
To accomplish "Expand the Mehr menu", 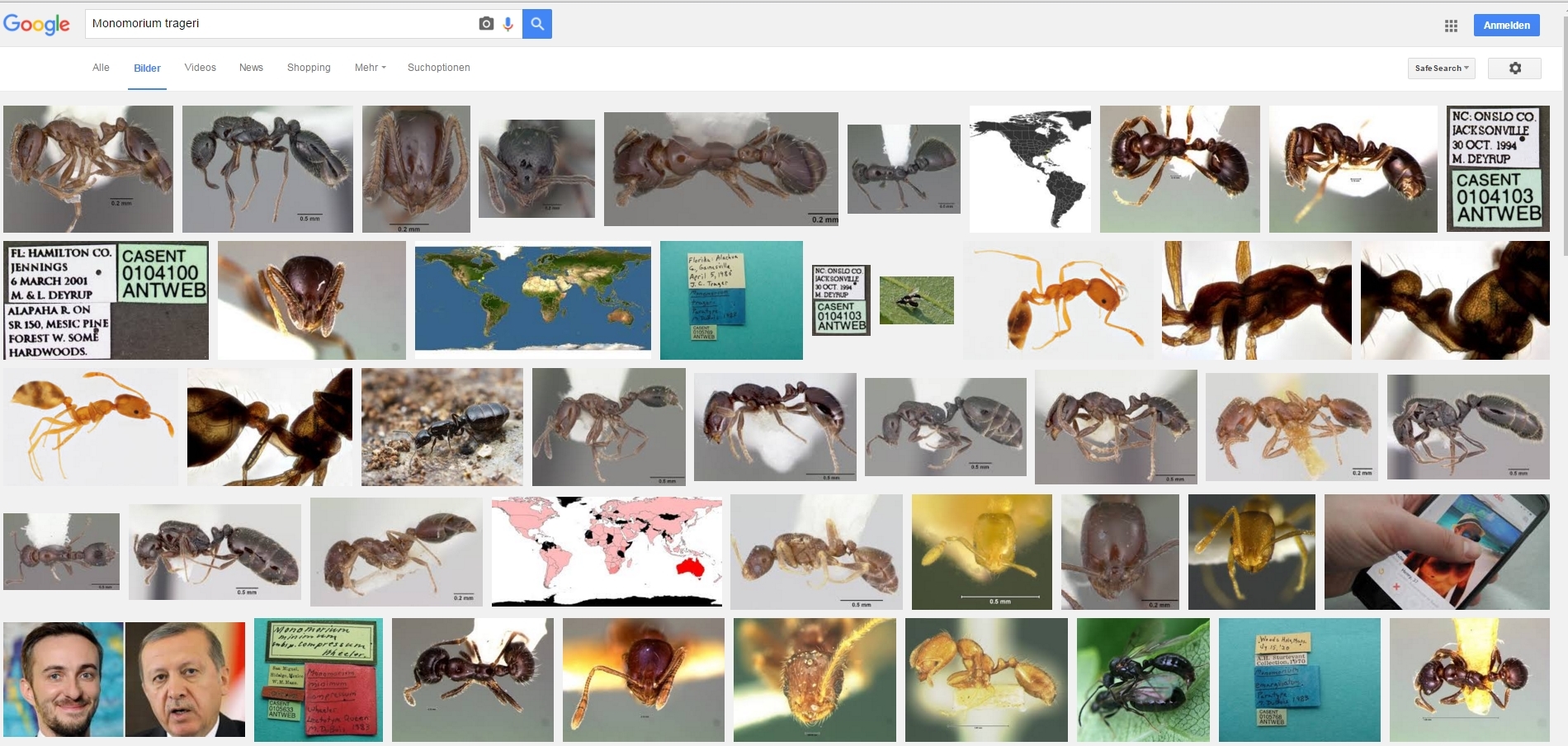I will pos(370,68).
